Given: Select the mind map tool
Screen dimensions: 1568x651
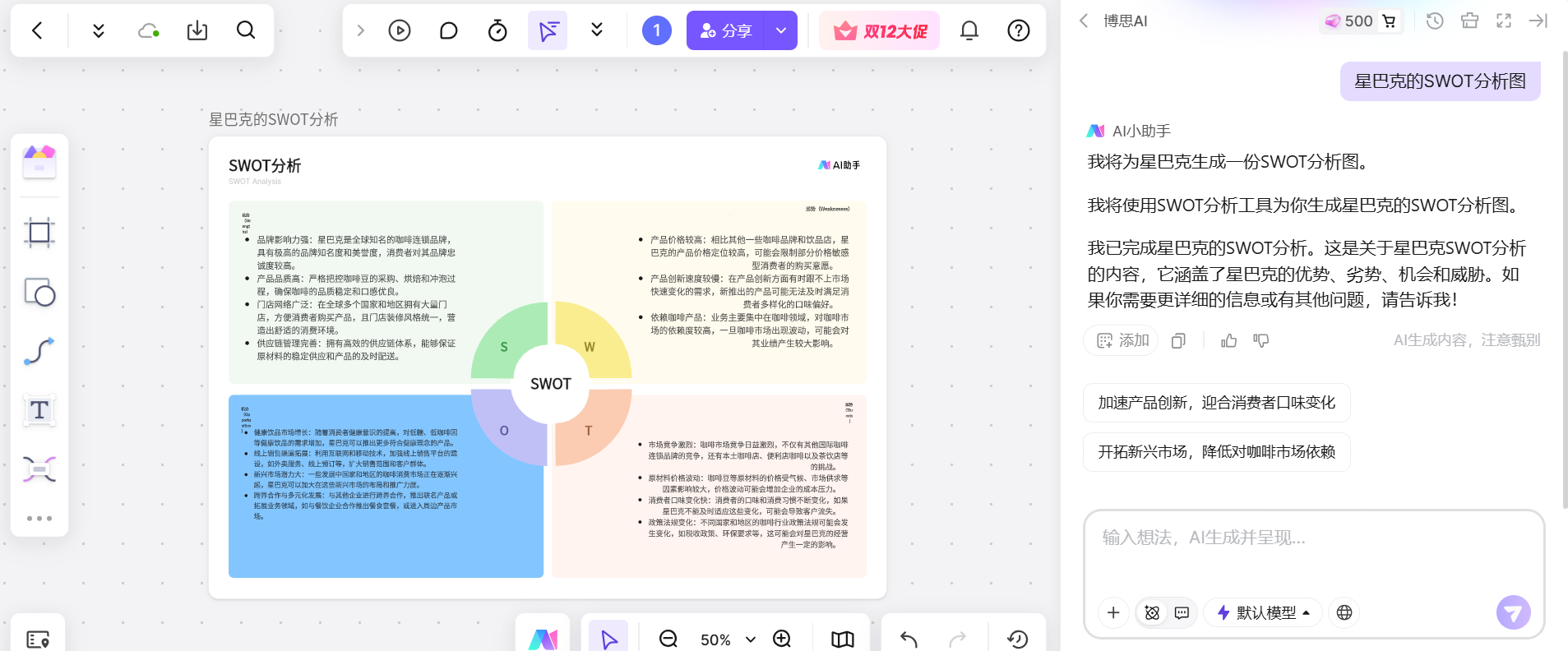Looking at the screenshot, I should pyautogui.click(x=39, y=469).
